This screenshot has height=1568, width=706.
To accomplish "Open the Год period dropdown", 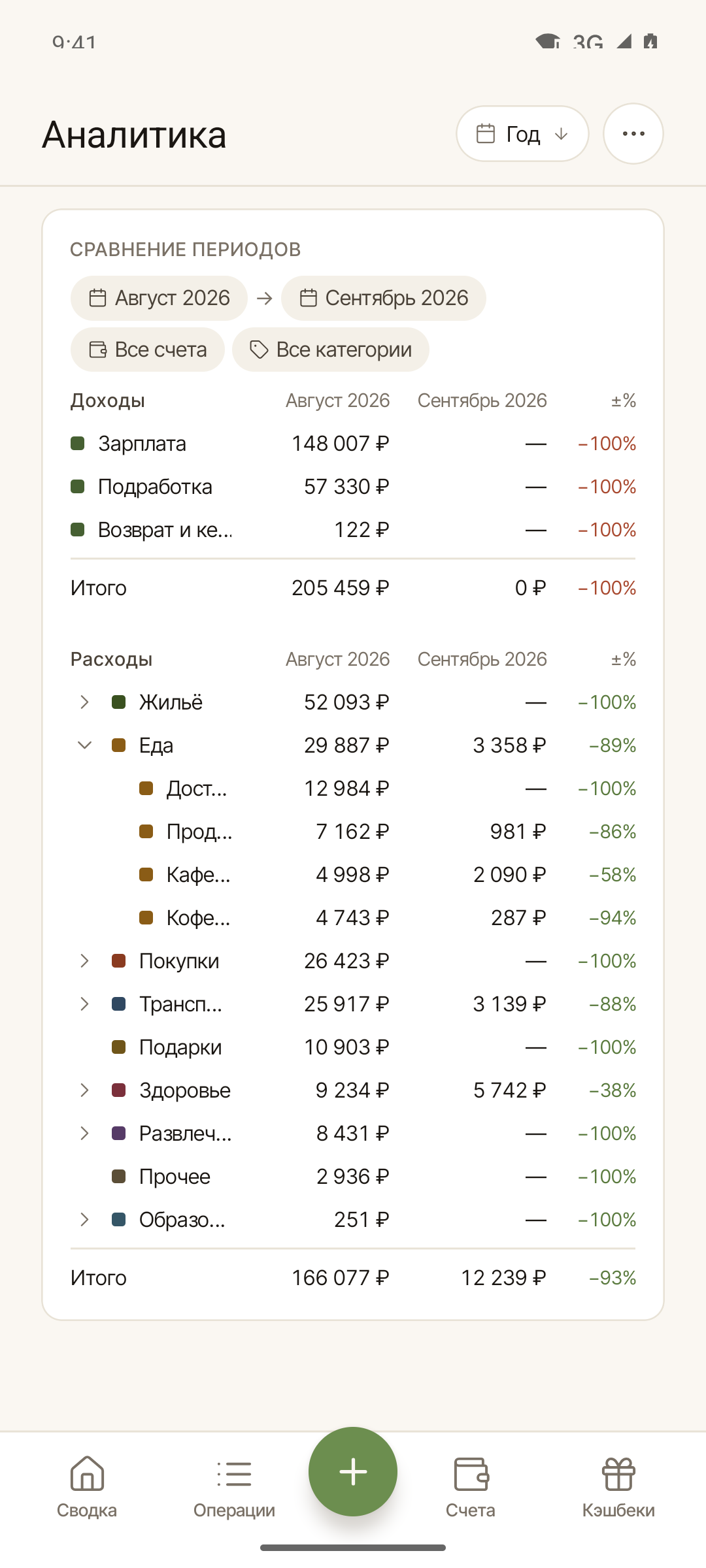I will tap(522, 134).
